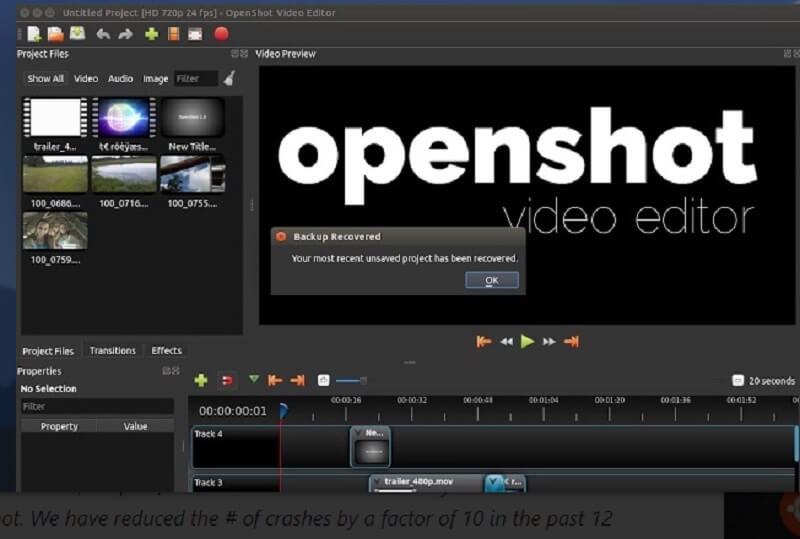Select the 100_0759 thumbnail

55,231
